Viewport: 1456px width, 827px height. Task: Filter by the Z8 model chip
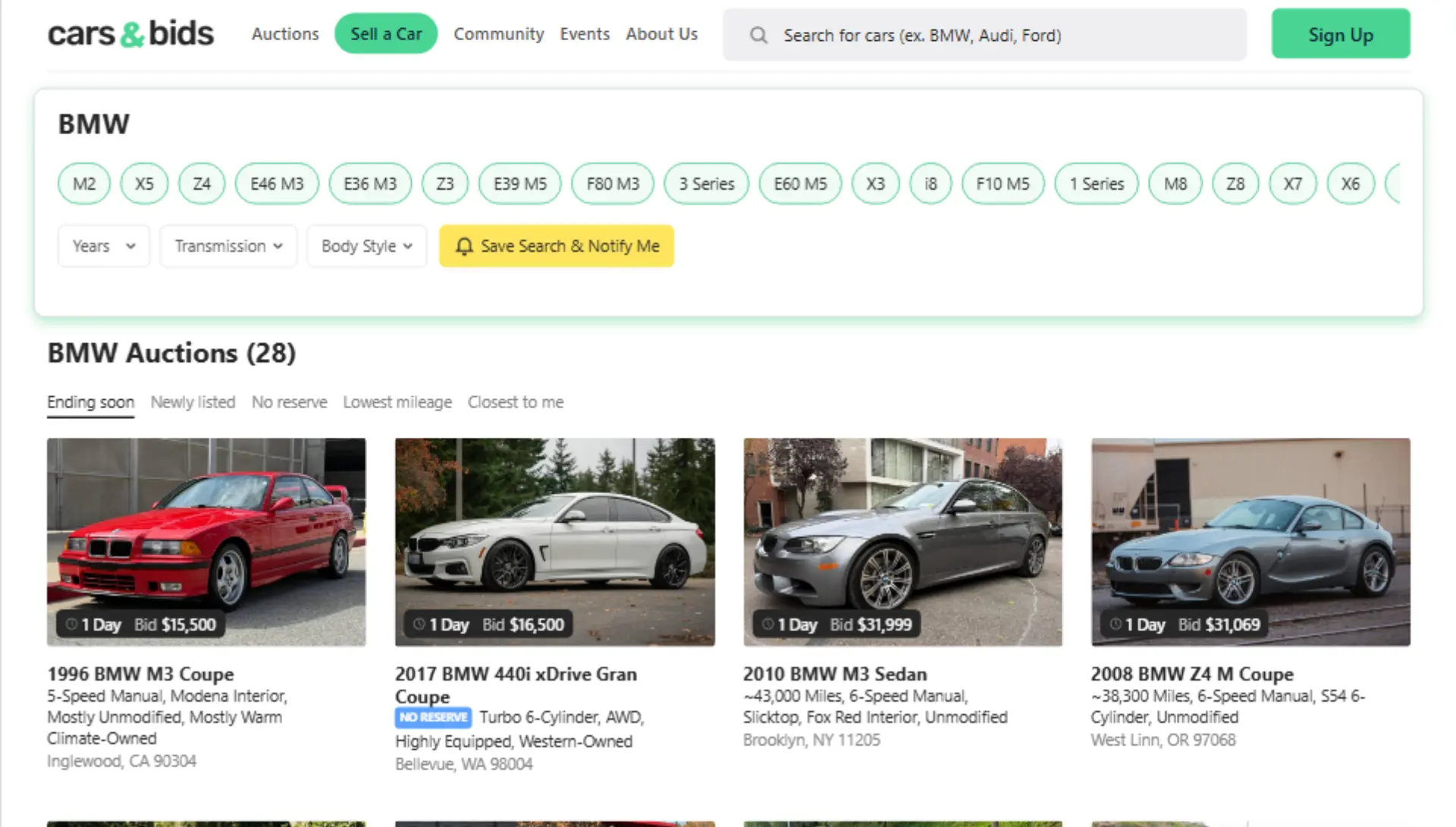point(1235,184)
